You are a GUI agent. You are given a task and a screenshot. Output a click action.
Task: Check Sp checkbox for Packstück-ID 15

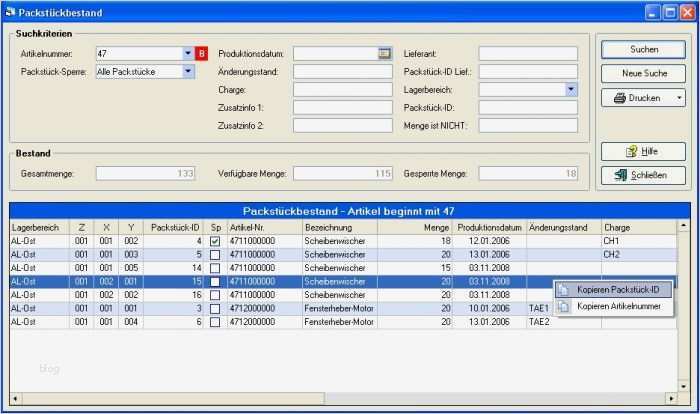pyautogui.click(x=215, y=282)
